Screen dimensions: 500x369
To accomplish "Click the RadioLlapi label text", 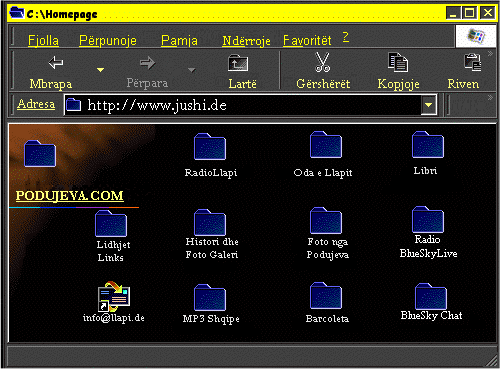I will pos(211,173).
